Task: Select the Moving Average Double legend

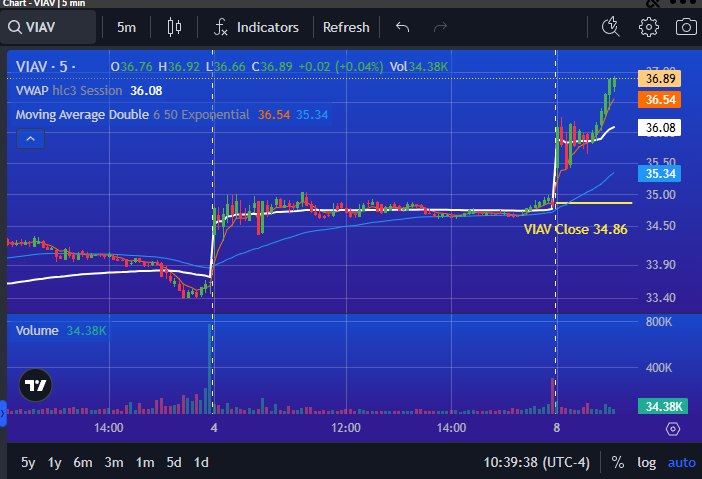Action: click(x=172, y=115)
